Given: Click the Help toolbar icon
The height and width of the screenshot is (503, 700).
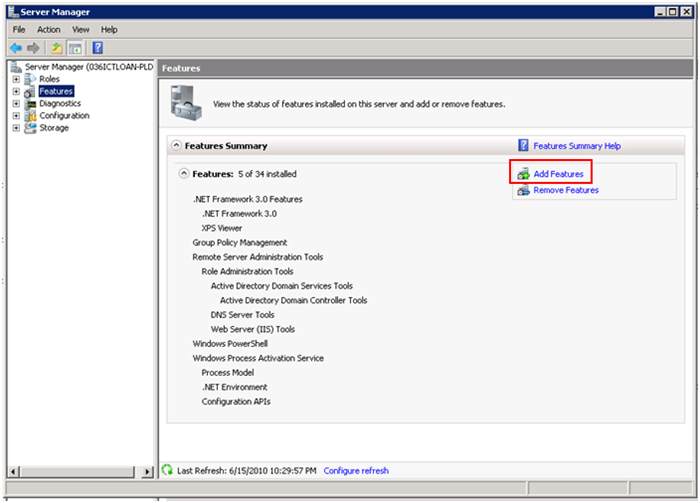Looking at the screenshot, I should click(98, 48).
